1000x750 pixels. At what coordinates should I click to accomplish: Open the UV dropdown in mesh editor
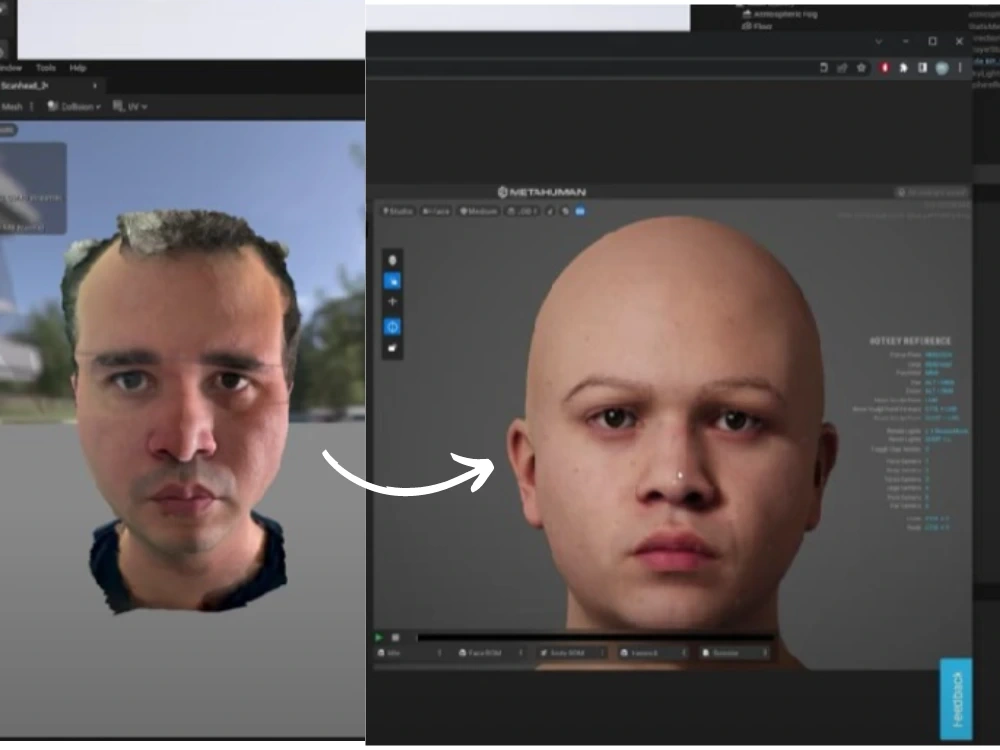click(130, 107)
